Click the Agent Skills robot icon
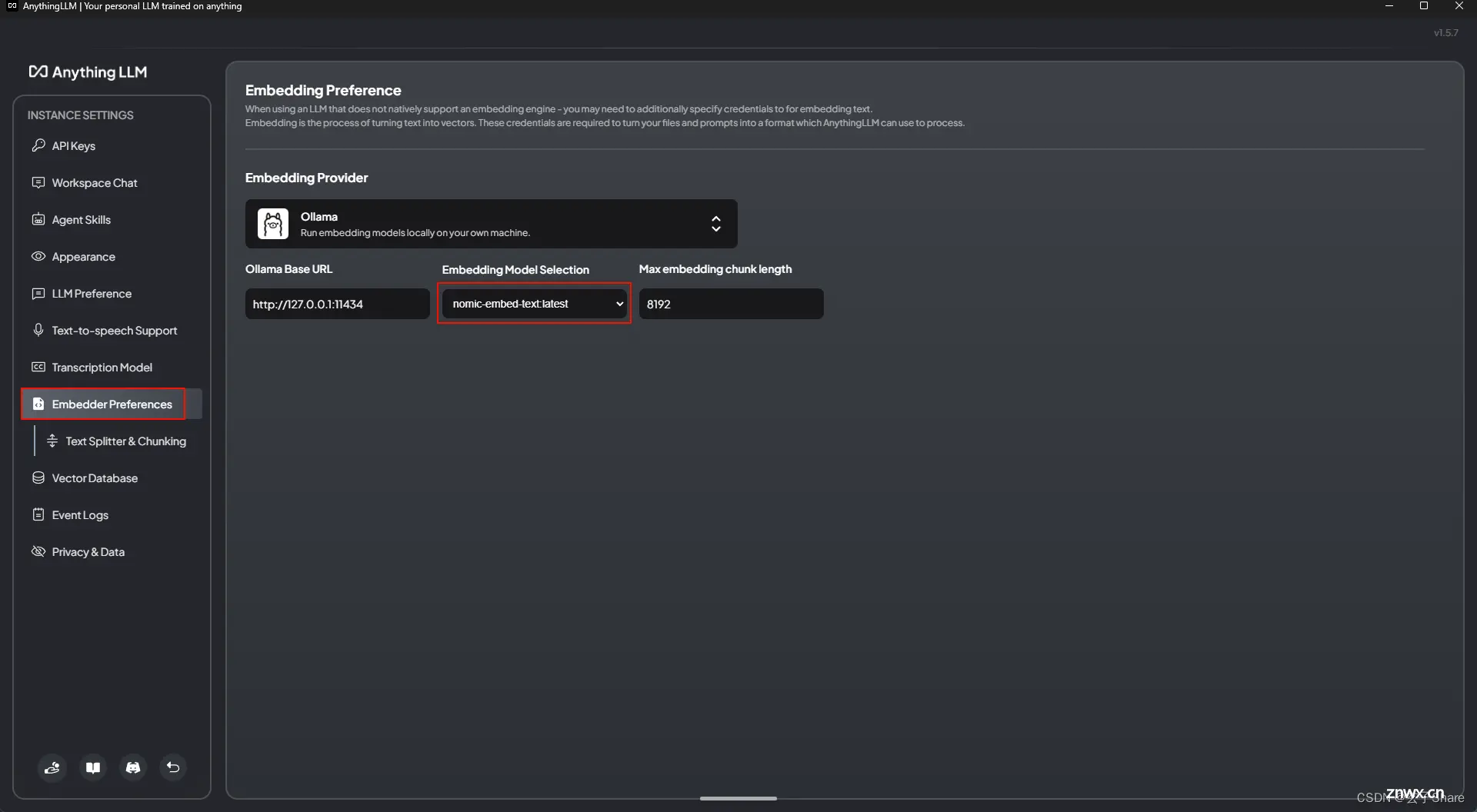Image resolution: width=1477 pixels, height=812 pixels. coord(38,219)
